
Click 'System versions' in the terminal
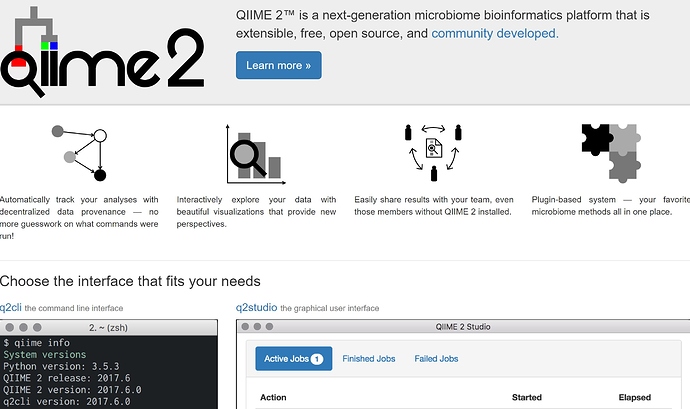point(45,354)
